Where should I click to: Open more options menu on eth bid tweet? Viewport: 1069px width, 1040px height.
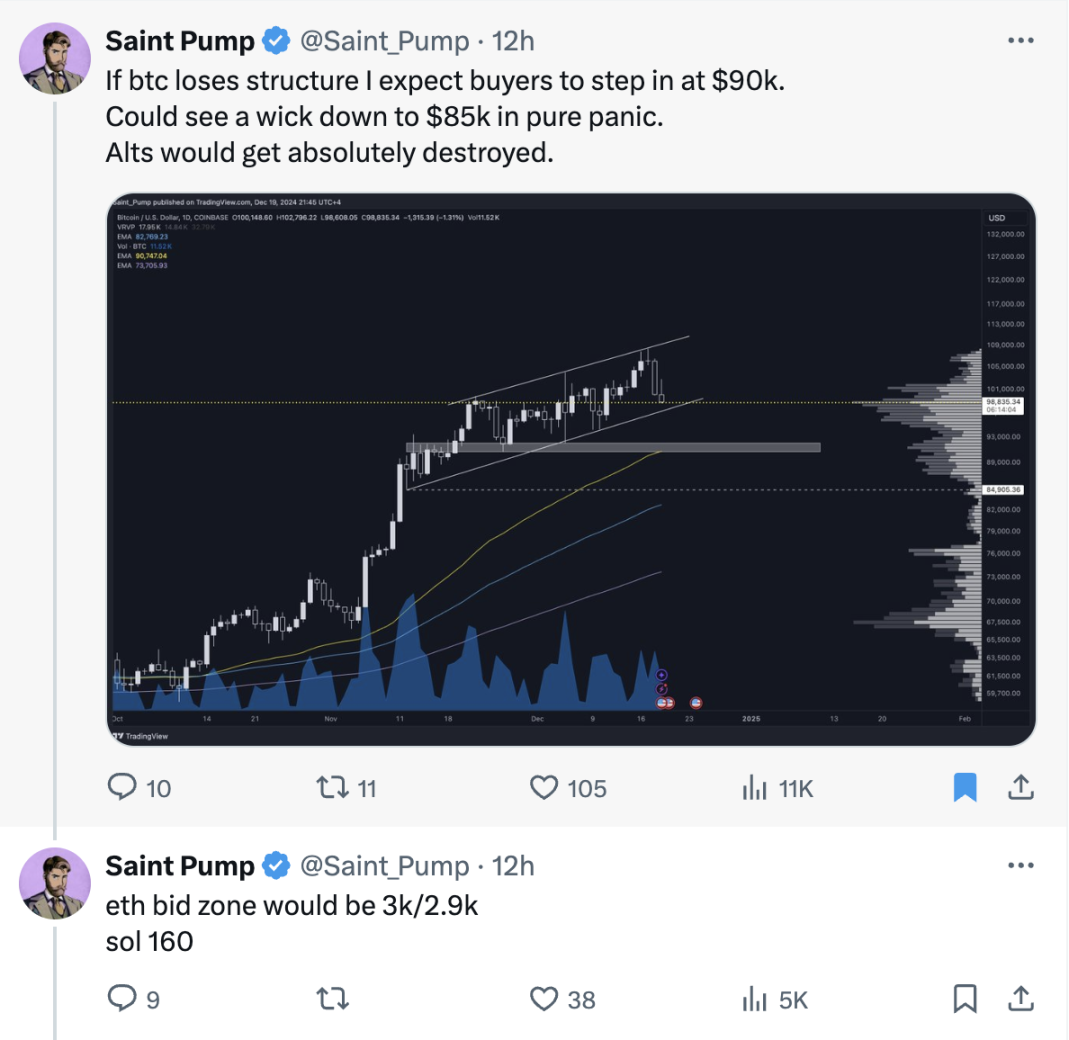(1019, 866)
